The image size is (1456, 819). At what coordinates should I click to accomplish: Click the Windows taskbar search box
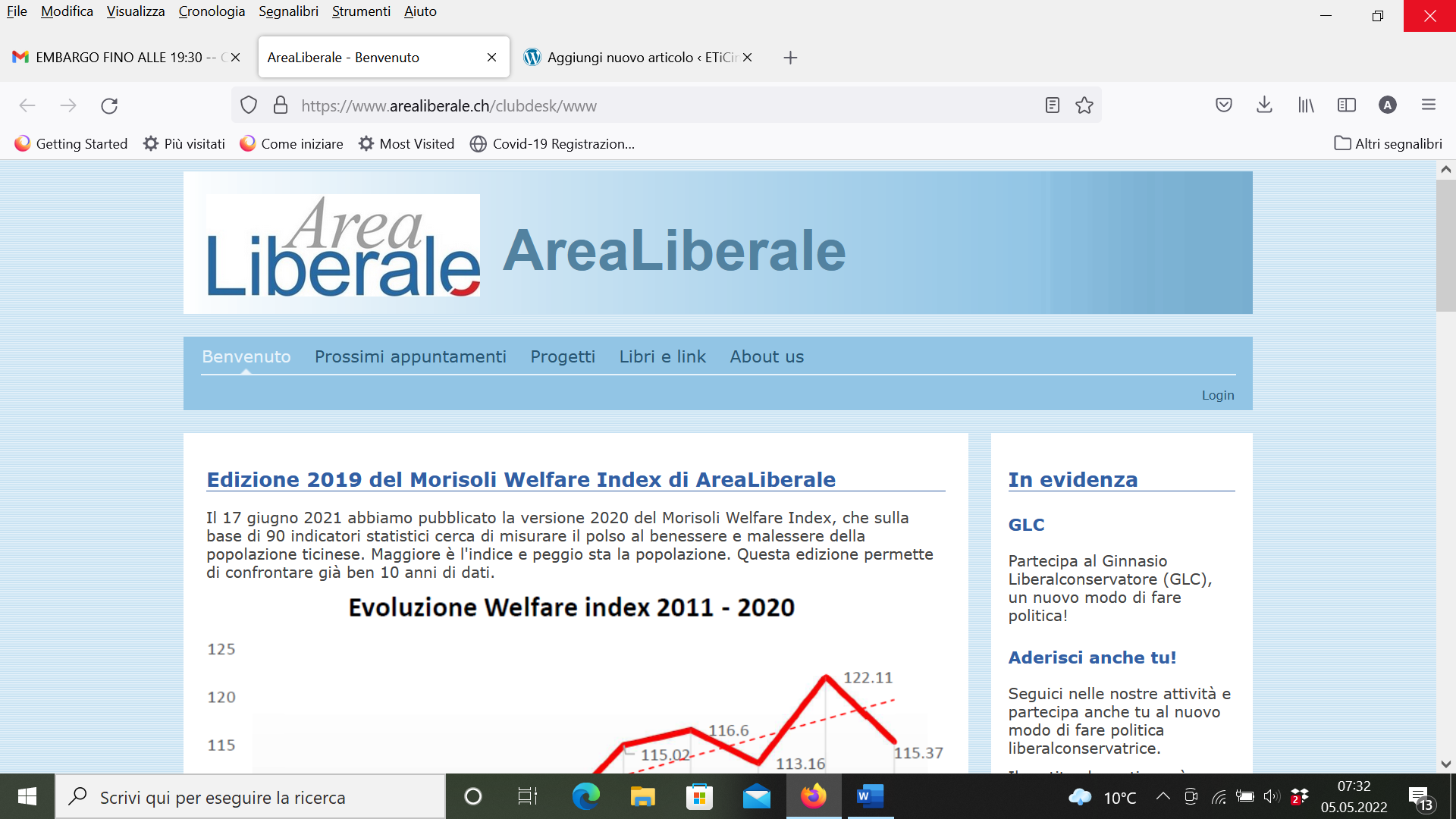[250, 797]
